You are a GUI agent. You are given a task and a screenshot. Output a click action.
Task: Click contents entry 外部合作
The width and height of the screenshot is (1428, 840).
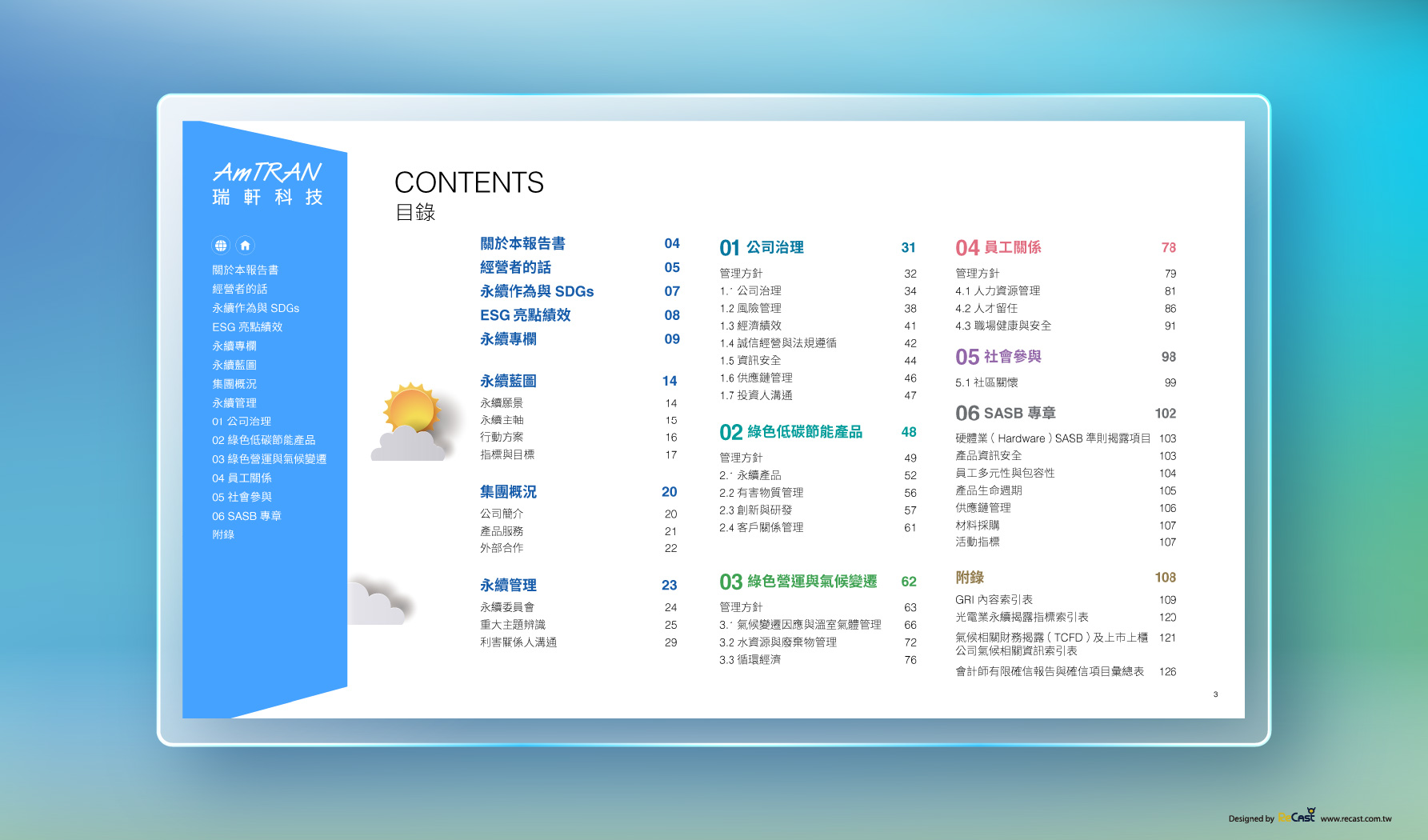pos(502,548)
